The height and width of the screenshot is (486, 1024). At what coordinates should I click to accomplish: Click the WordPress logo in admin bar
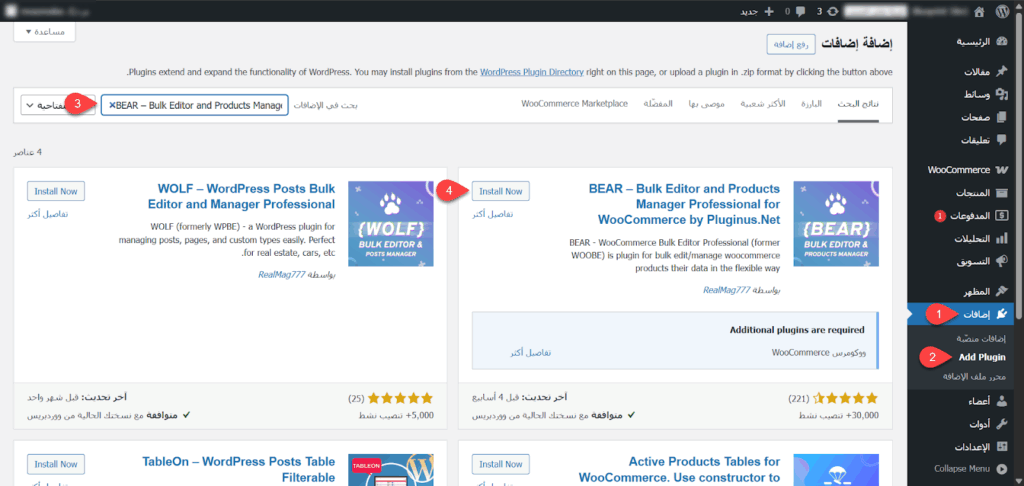[1002, 11]
